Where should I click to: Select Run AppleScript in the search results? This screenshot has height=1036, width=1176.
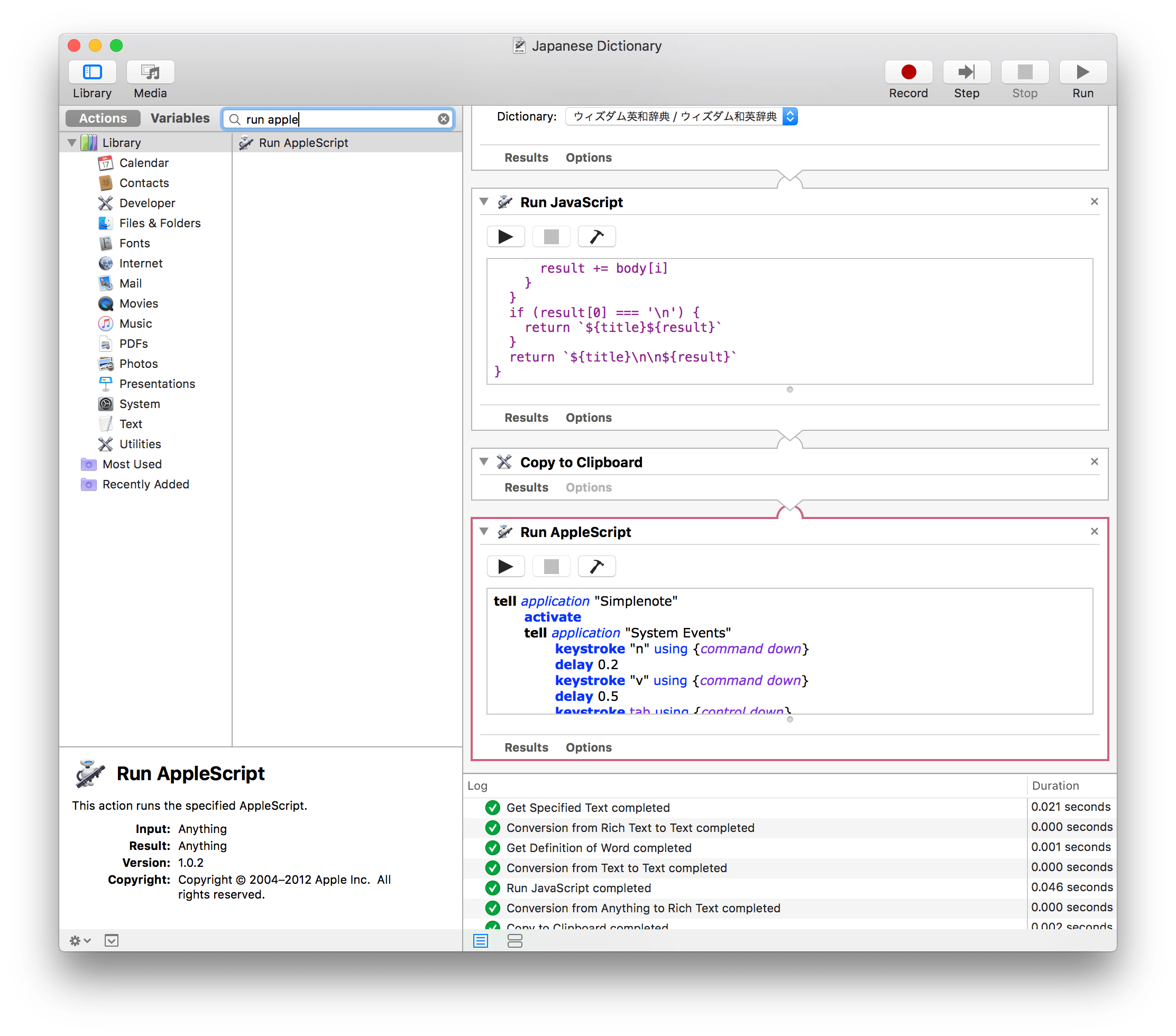click(x=304, y=143)
